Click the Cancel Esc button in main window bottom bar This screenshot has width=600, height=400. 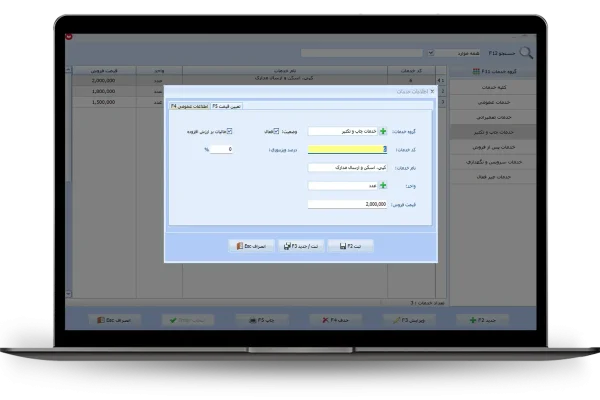114,320
